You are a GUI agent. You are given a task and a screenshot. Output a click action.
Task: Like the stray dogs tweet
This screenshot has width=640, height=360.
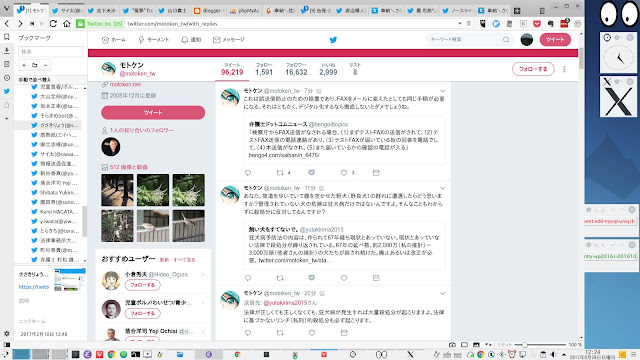(344, 278)
